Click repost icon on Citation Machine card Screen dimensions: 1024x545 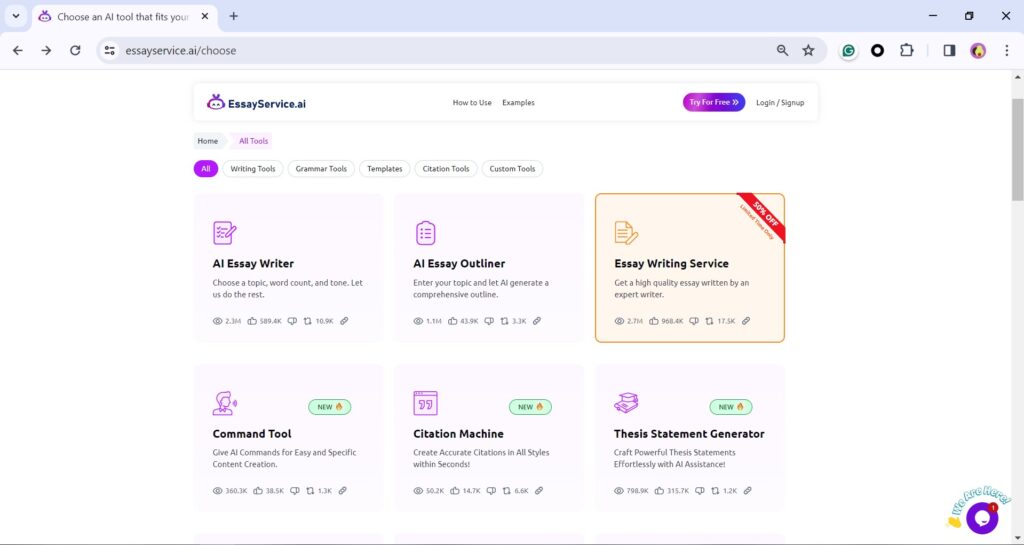(507, 491)
